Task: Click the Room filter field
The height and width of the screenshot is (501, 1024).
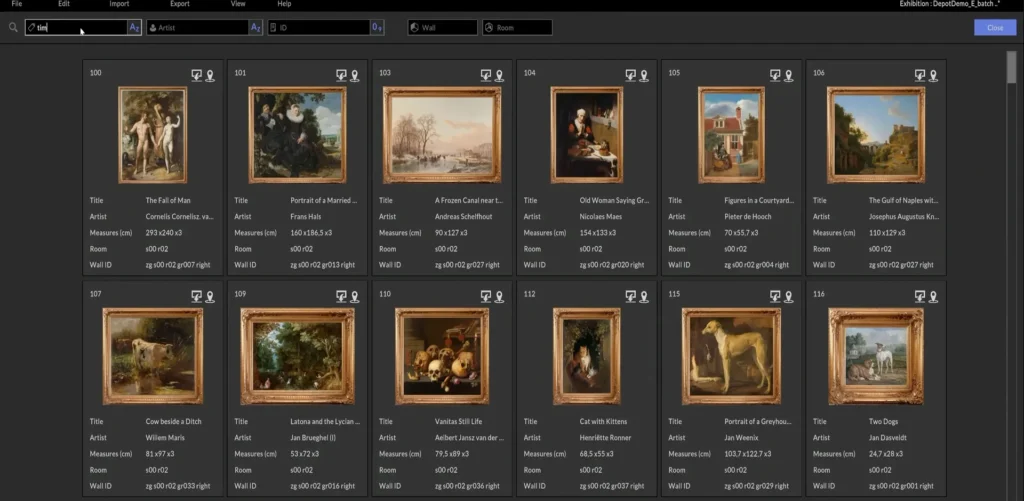Action: pyautogui.click(x=517, y=27)
